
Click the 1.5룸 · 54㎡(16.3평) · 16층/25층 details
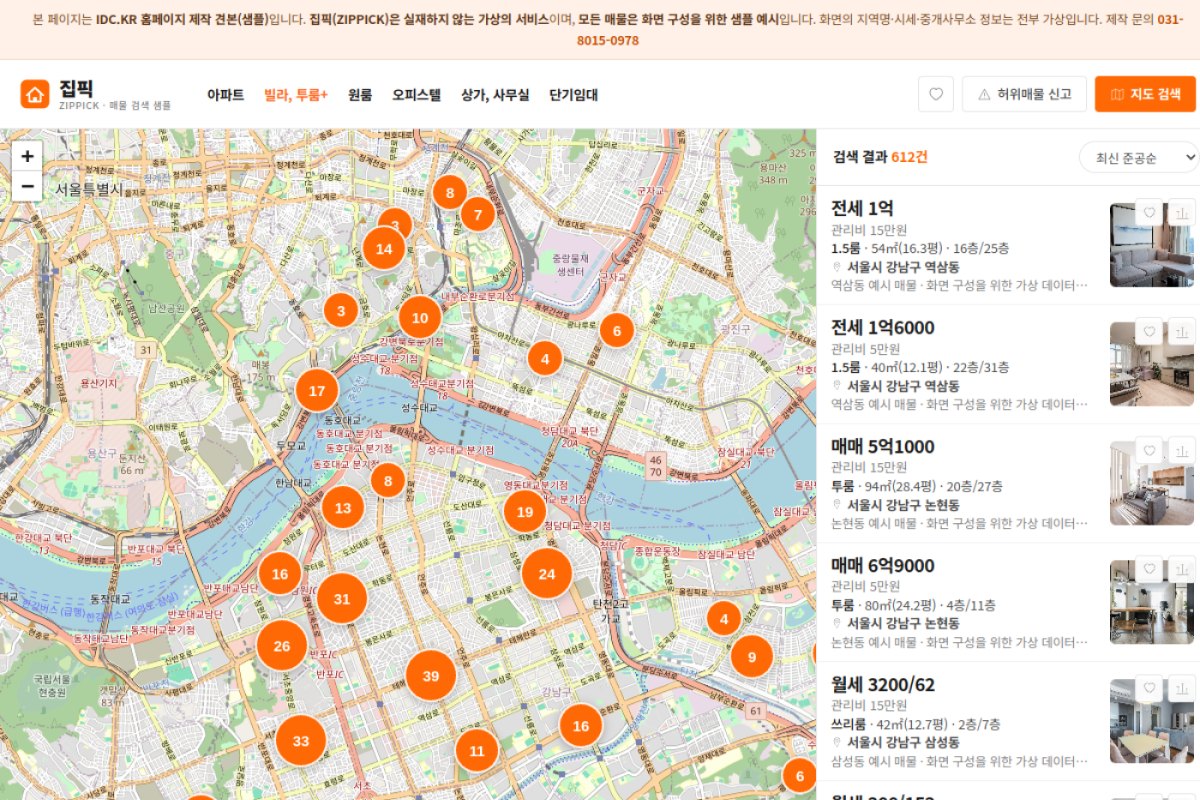(920, 248)
